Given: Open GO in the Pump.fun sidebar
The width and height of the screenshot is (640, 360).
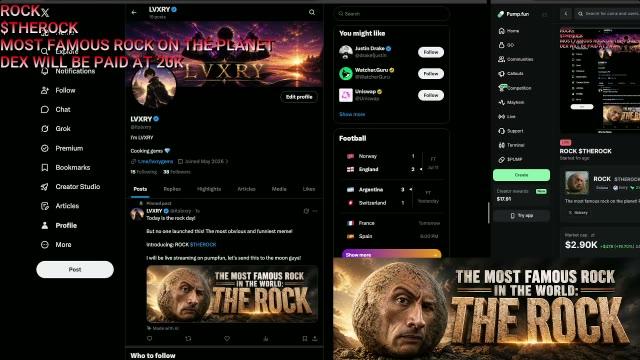Looking at the screenshot, I should (506, 45).
